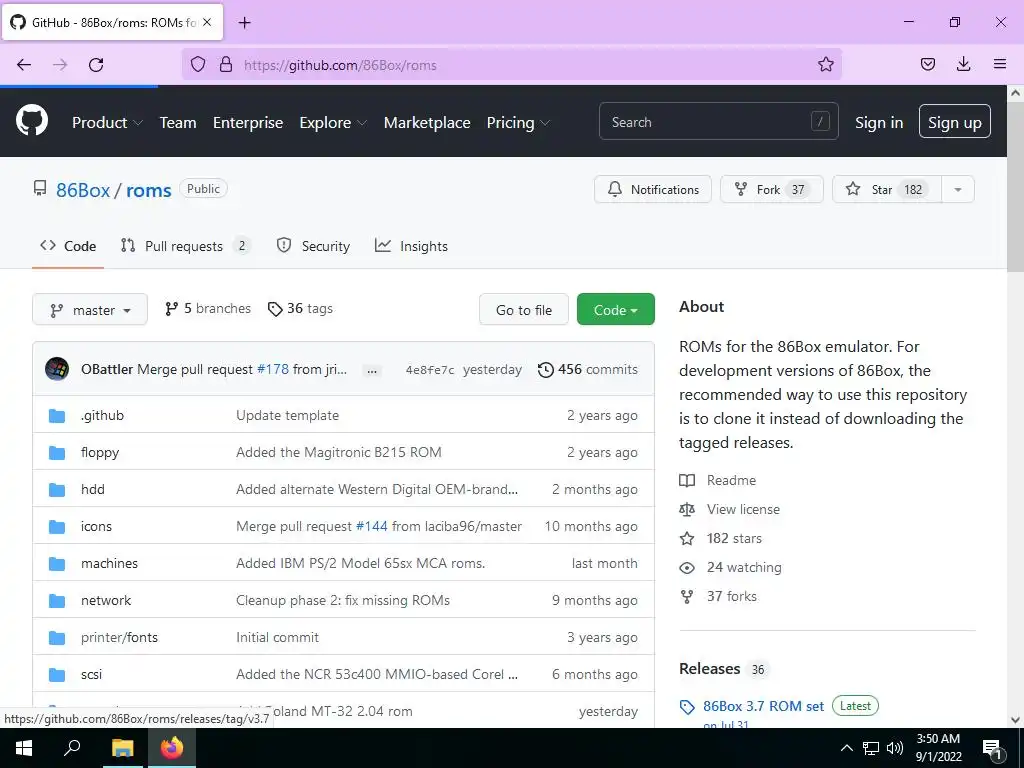Open the green Code dropdown button
Viewport: 1024px width, 768px height.
click(x=615, y=310)
